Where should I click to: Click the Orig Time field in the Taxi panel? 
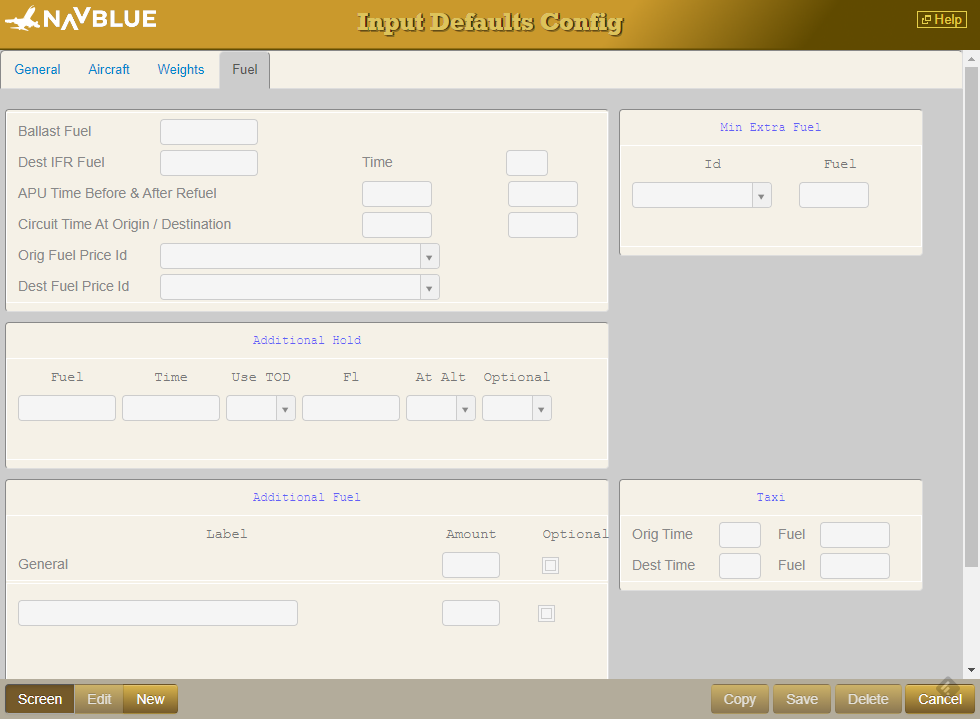click(739, 534)
